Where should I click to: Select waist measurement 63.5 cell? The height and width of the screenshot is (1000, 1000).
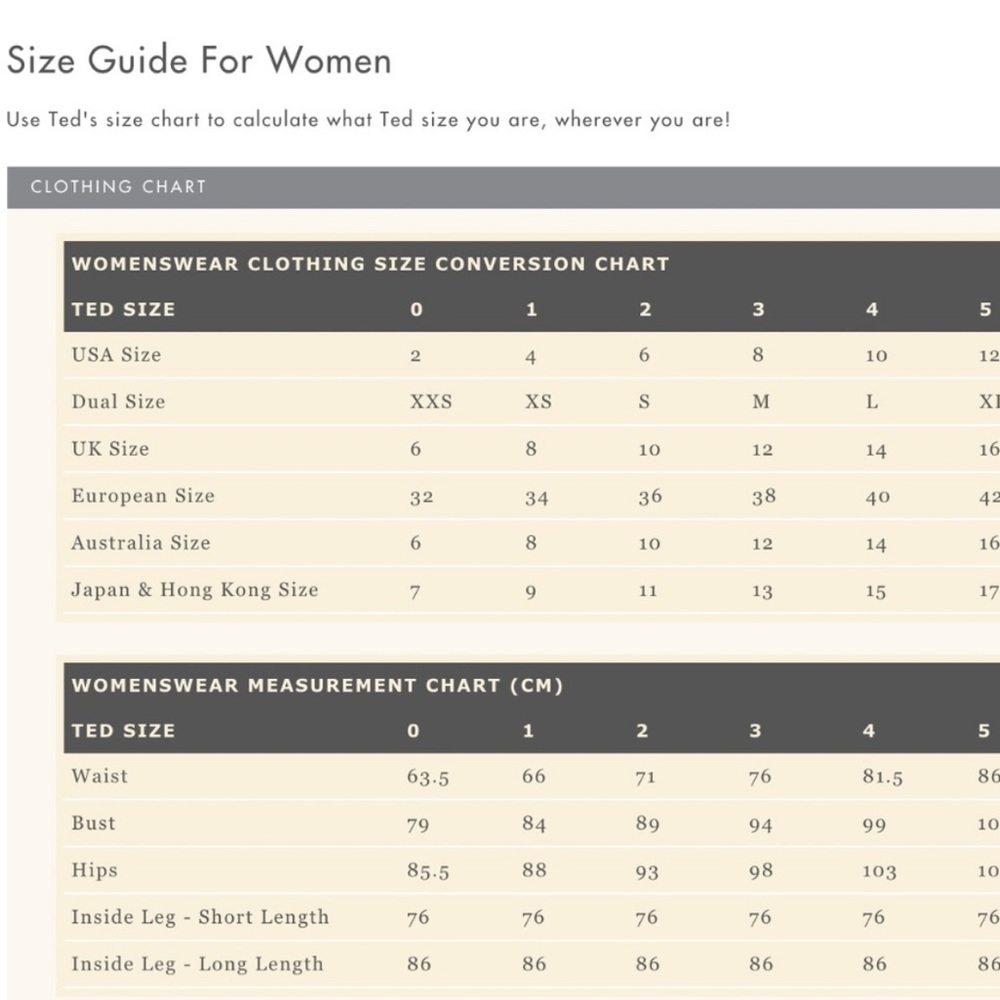point(428,777)
